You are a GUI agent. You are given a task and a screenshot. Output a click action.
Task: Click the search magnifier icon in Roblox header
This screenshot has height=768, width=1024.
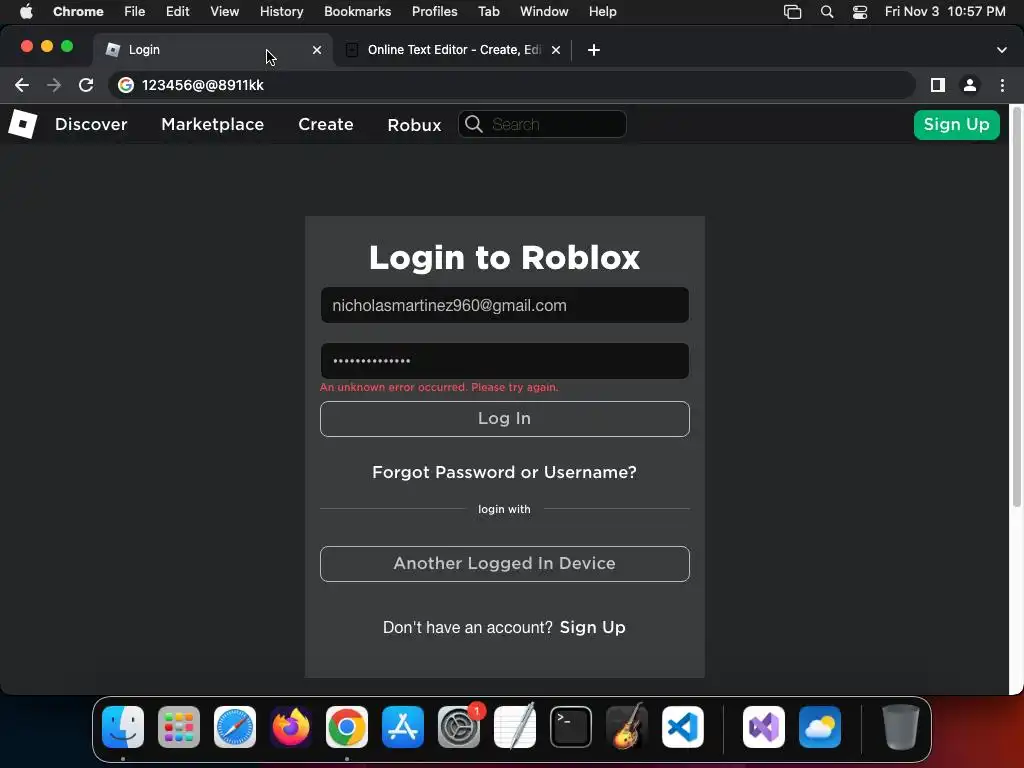tap(473, 124)
